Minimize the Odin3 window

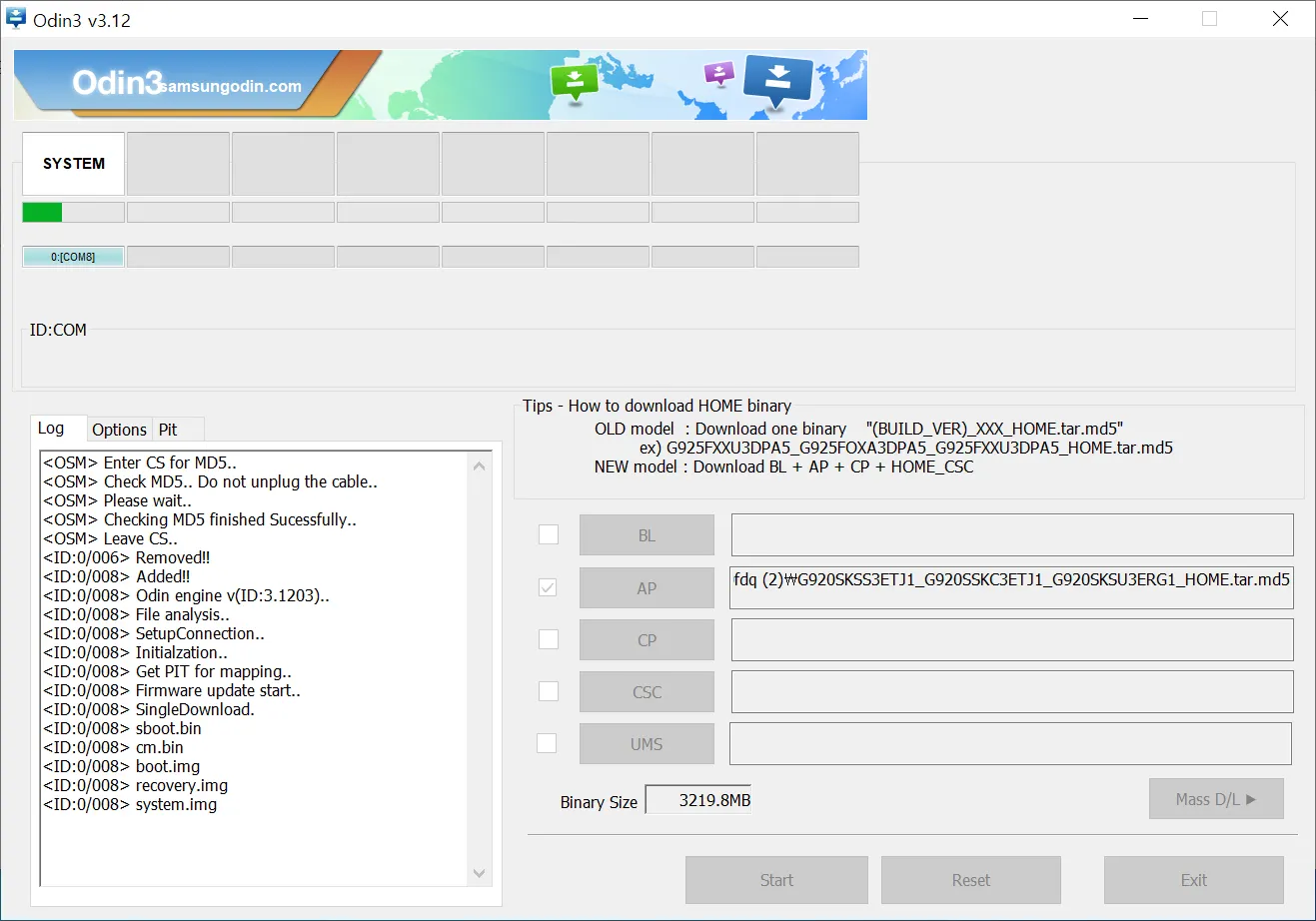1141,19
